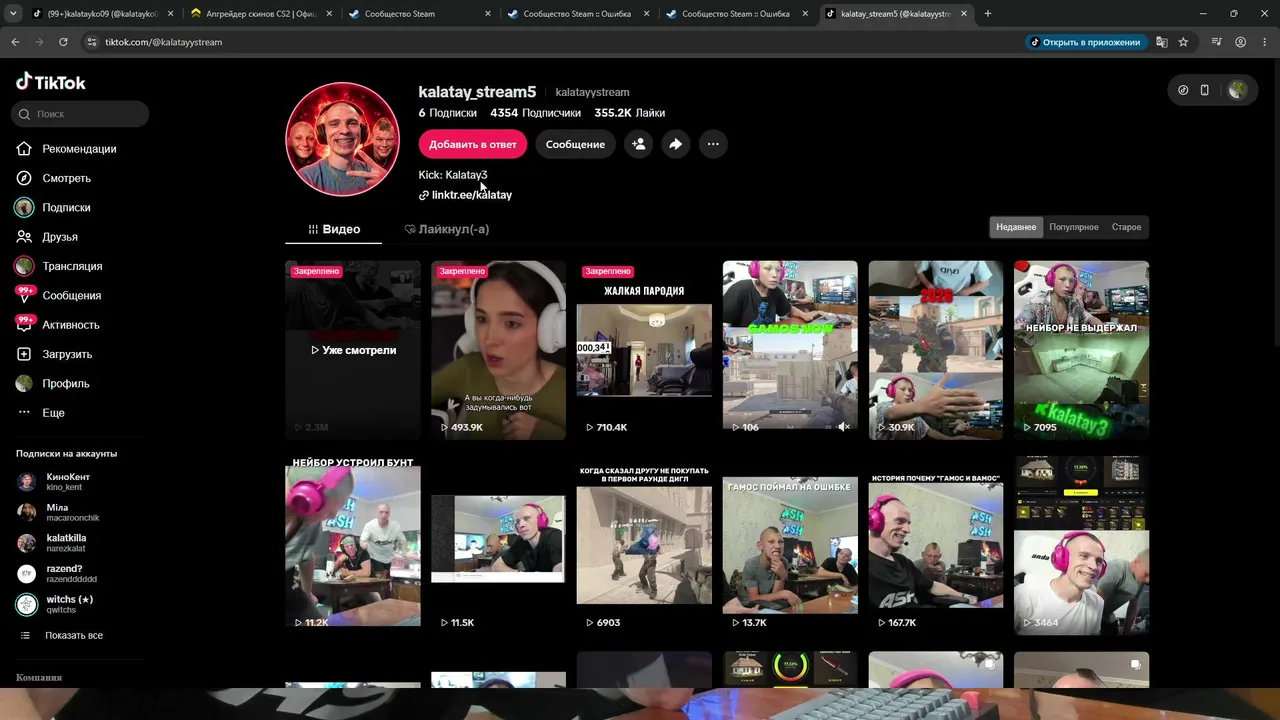
Task: Switch to the Апгрейдер скинов CS2 tab
Action: point(262,14)
